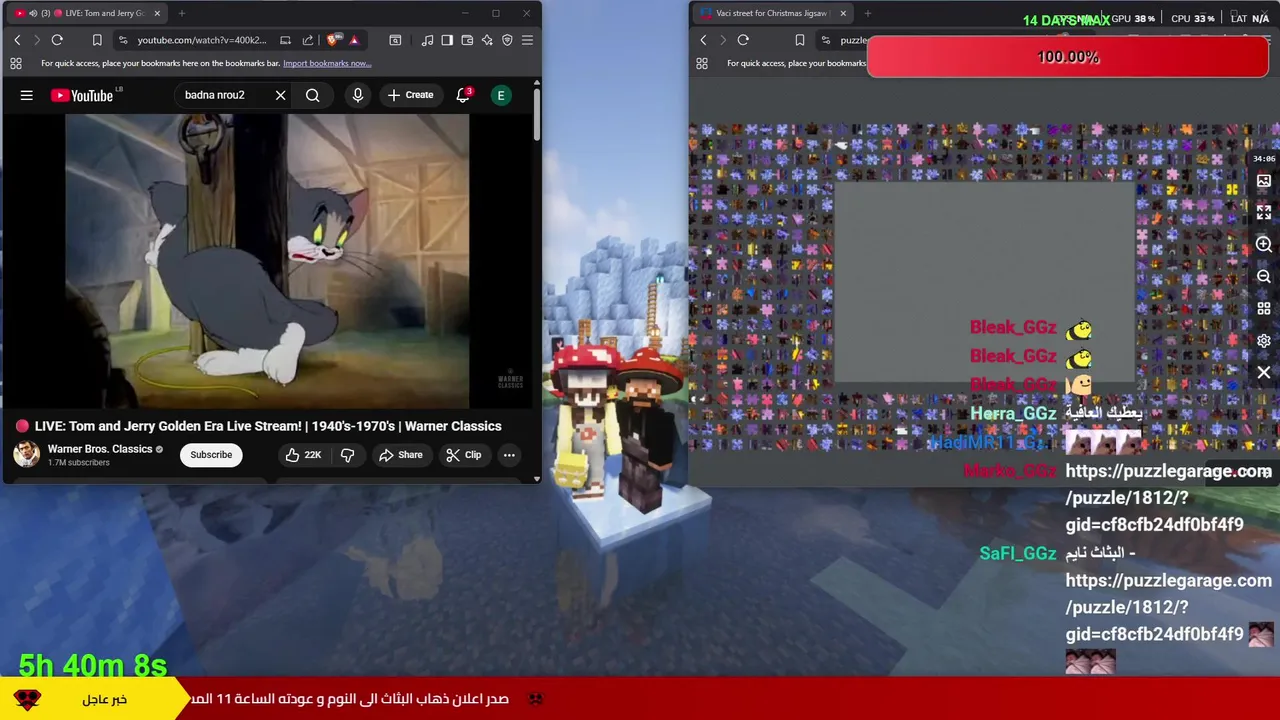Go back in the puzzle browser window
Screen dimensions: 1280x720
(703, 40)
